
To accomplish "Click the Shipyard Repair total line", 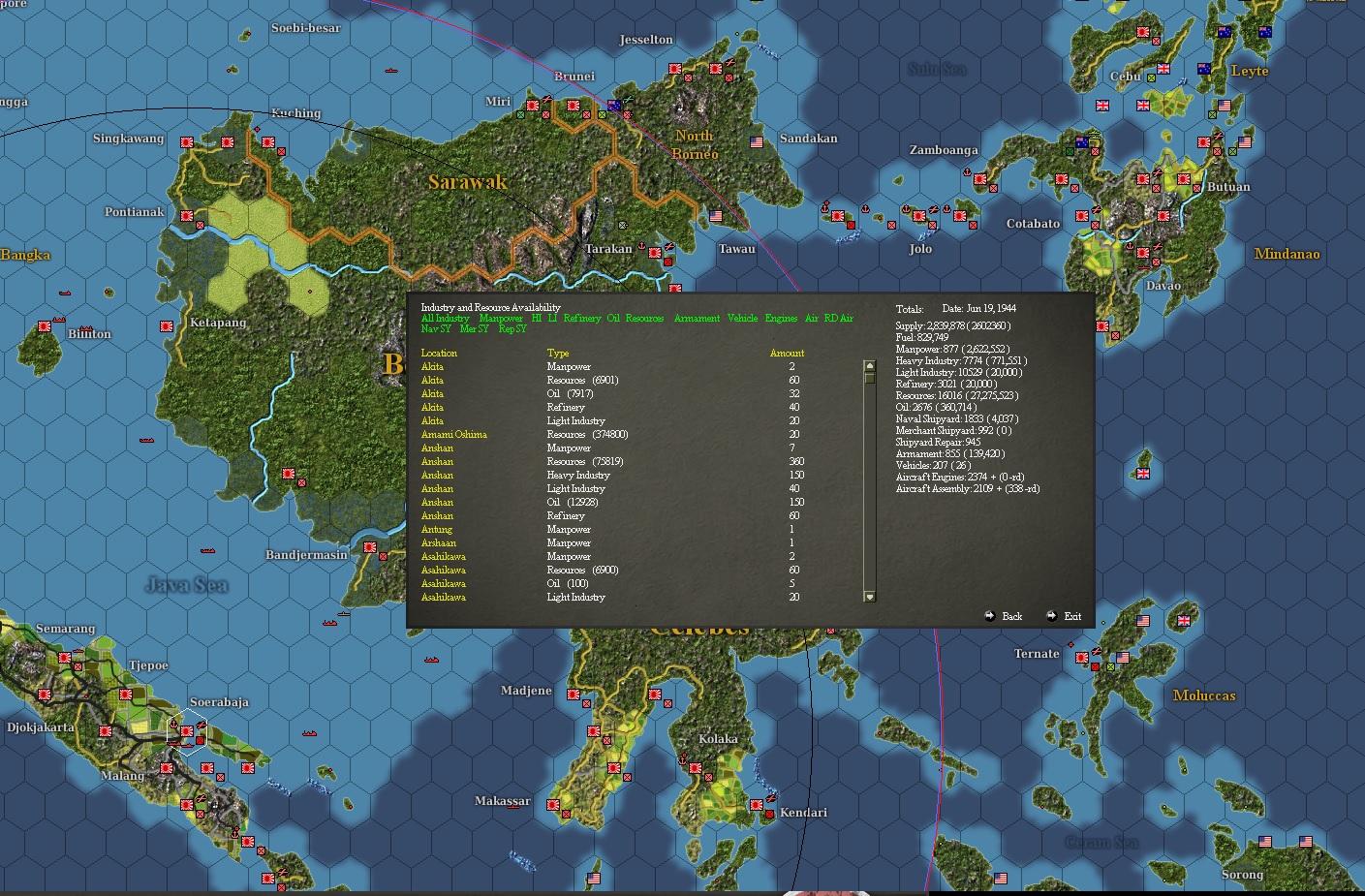I will tap(938, 442).
